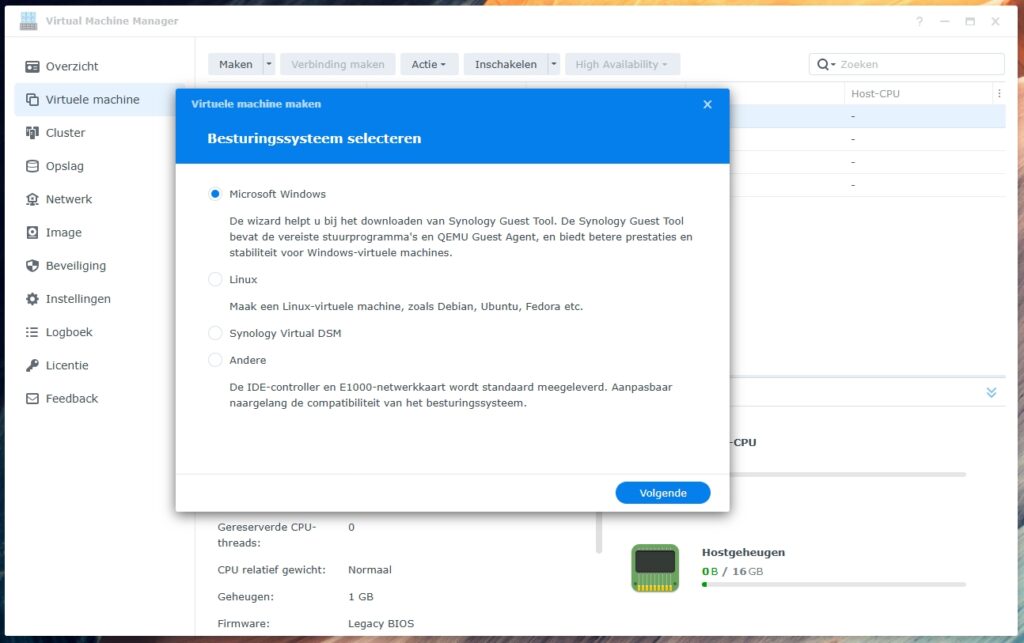Viewport: 1024px width, 643px height.
Task: Click the Inschakelen button
Action: point(505,64)
